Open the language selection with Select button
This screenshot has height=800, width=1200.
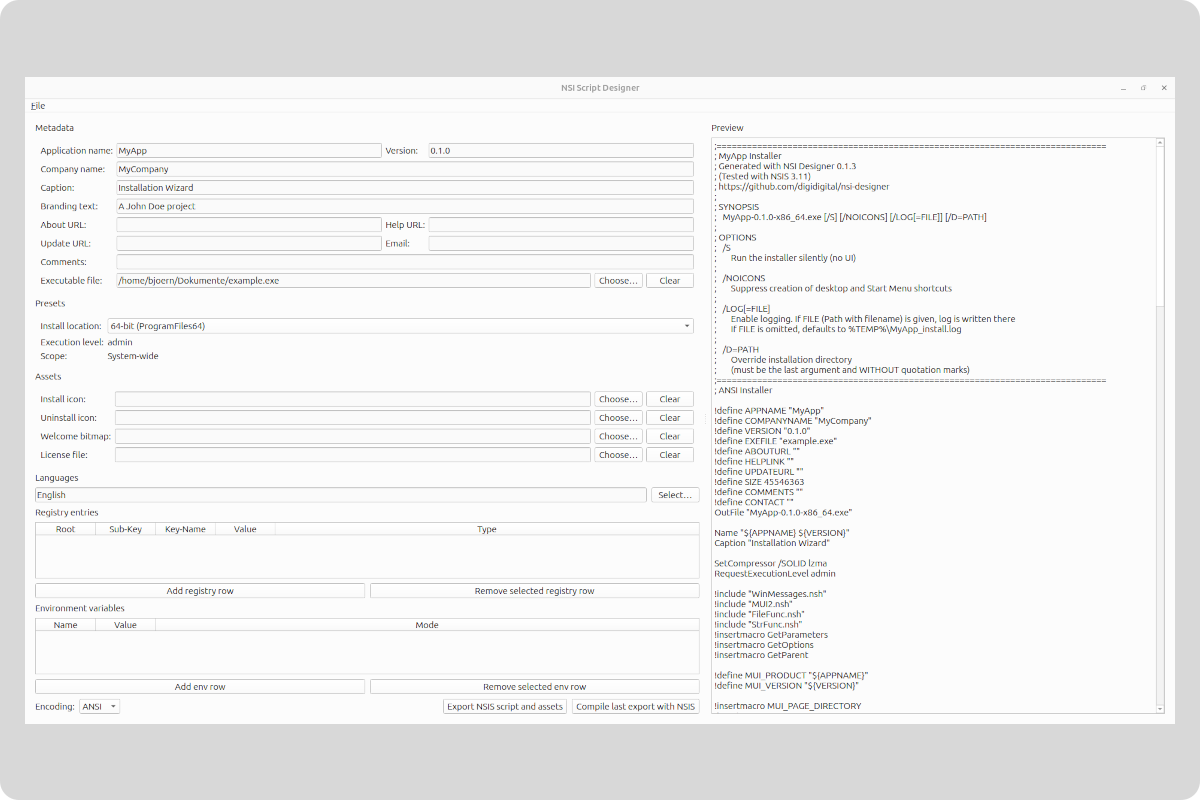[675, 494]
